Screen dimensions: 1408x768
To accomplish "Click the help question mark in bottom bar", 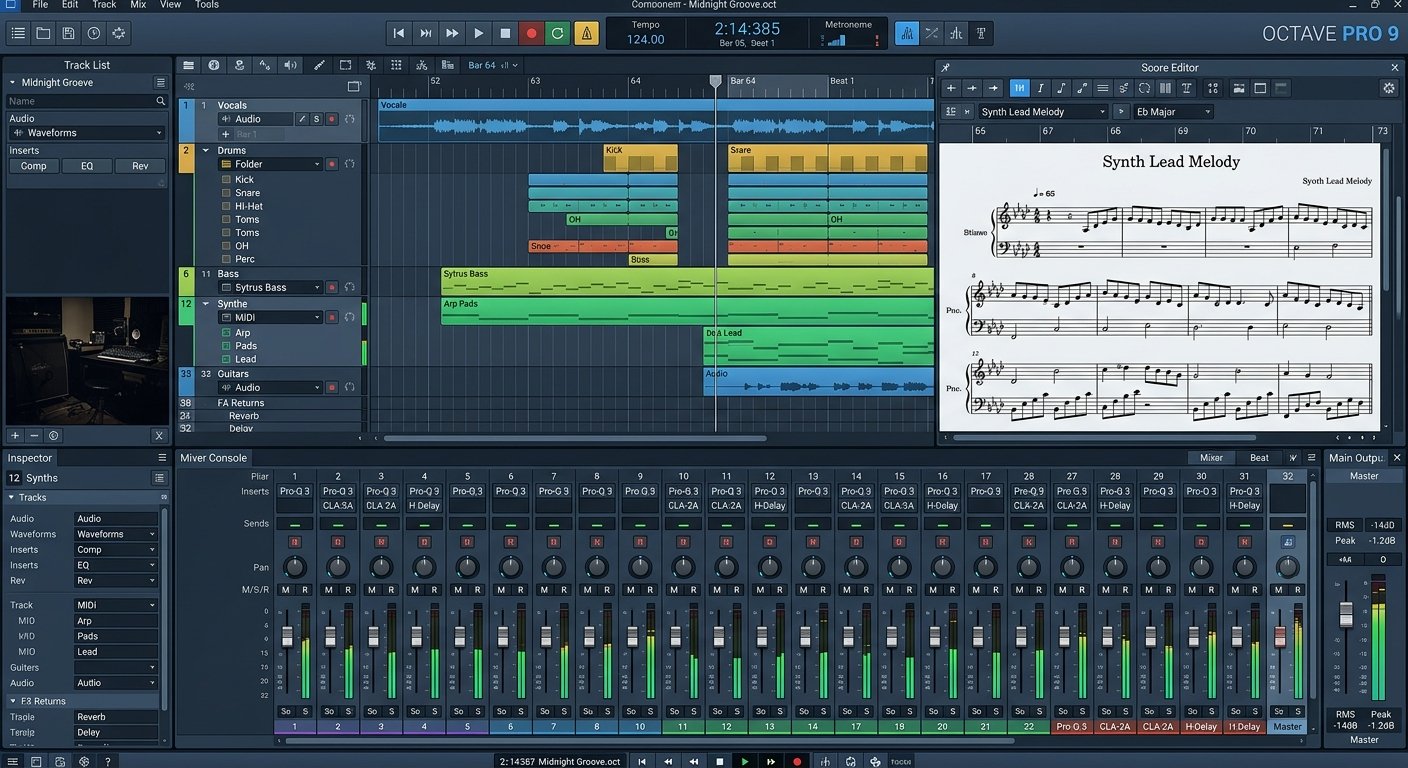I will (x=107, y=761).
